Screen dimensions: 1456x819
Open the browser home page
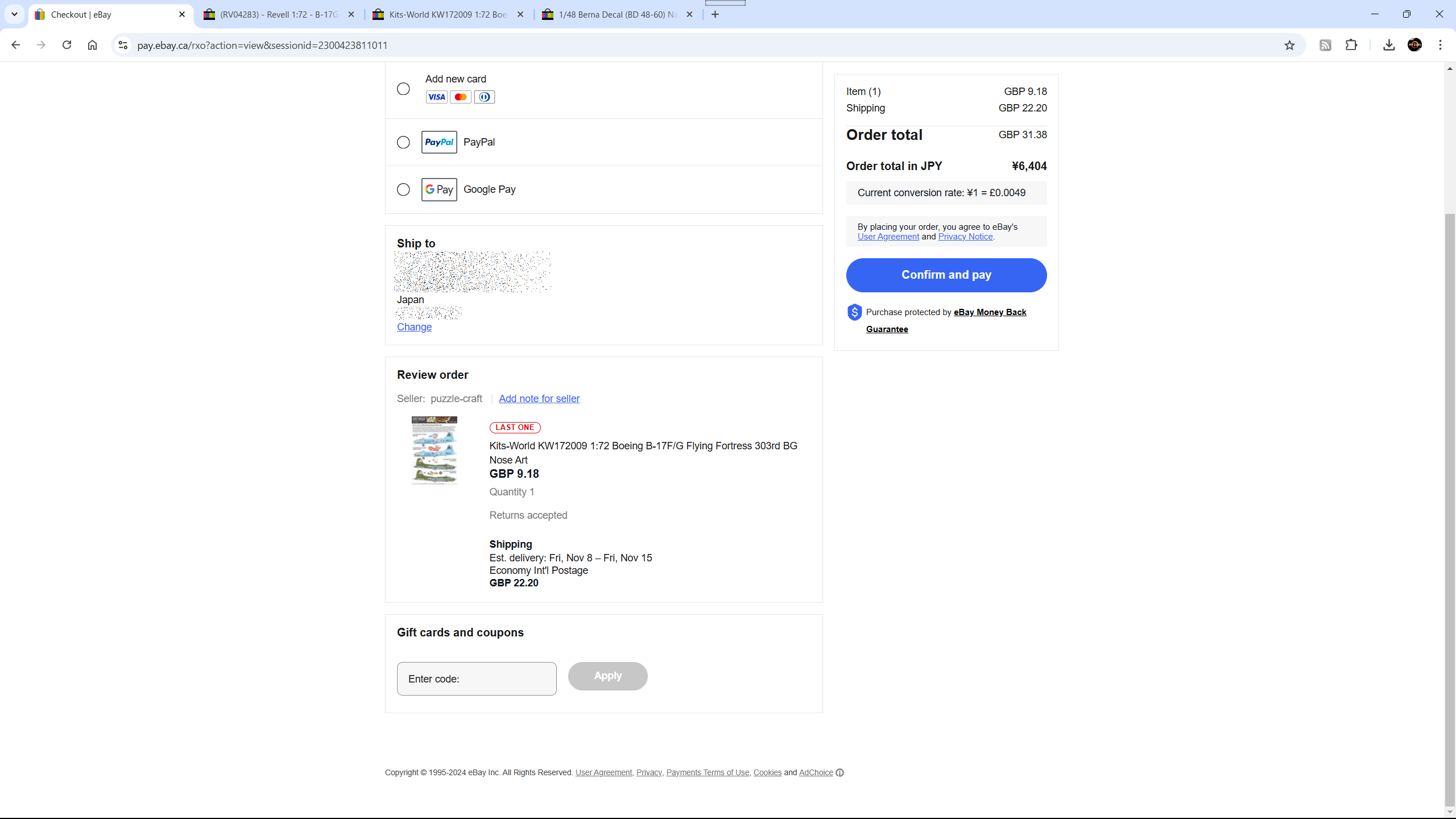click(92, 45)
